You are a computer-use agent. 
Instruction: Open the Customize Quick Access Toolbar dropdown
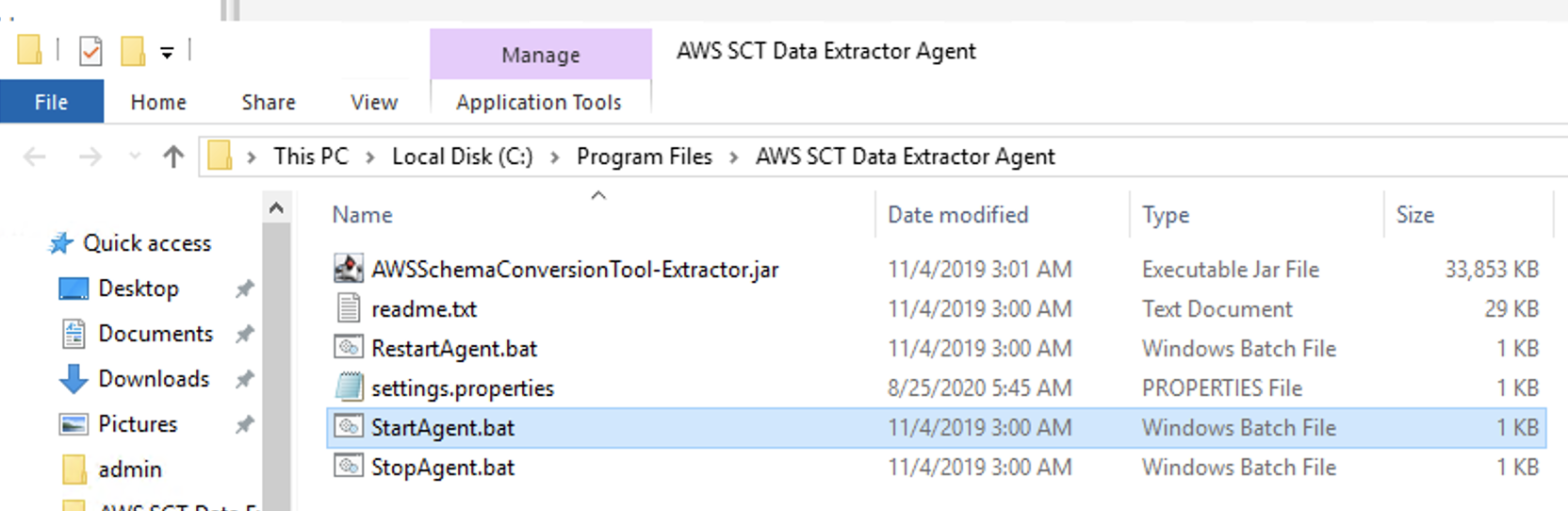pyautogui.click(x=167, y=53)
